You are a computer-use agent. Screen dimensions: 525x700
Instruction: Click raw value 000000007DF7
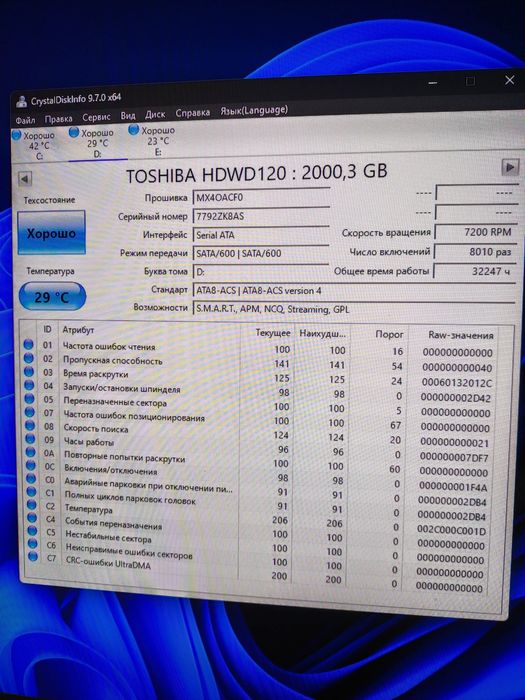pyautogui.click(x=454, y=458)
